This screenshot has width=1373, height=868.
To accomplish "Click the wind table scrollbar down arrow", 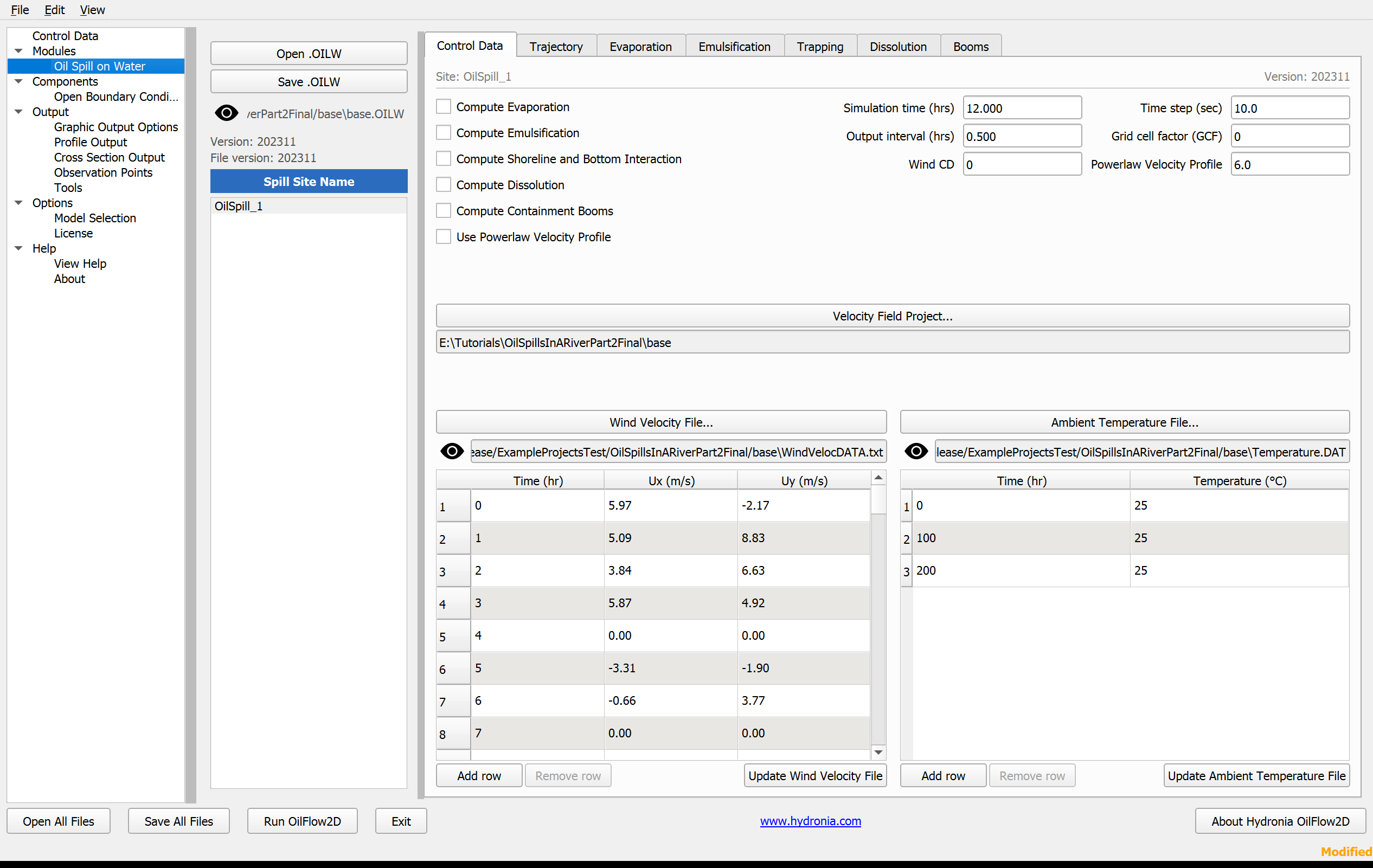I will coord(878,753).
